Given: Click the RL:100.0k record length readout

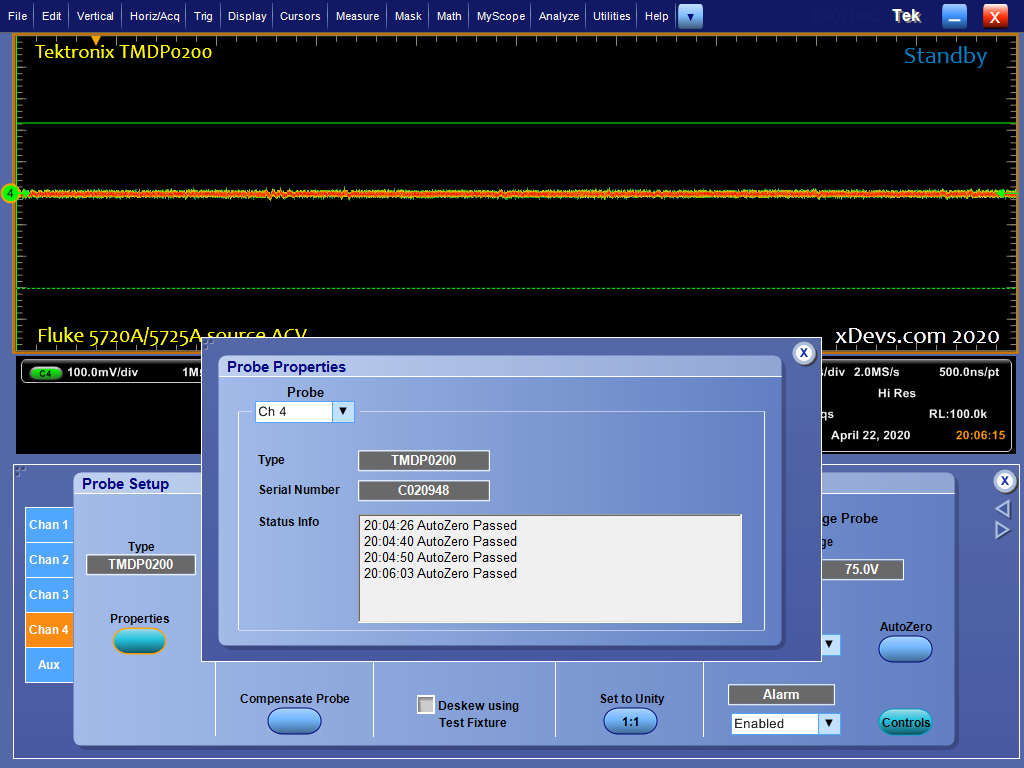Looking at the screenshot, I should click(x=958, y=414).
